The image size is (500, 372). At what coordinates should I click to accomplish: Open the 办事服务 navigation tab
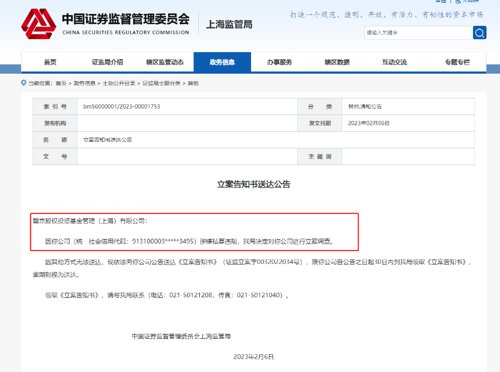pos(279,62)
